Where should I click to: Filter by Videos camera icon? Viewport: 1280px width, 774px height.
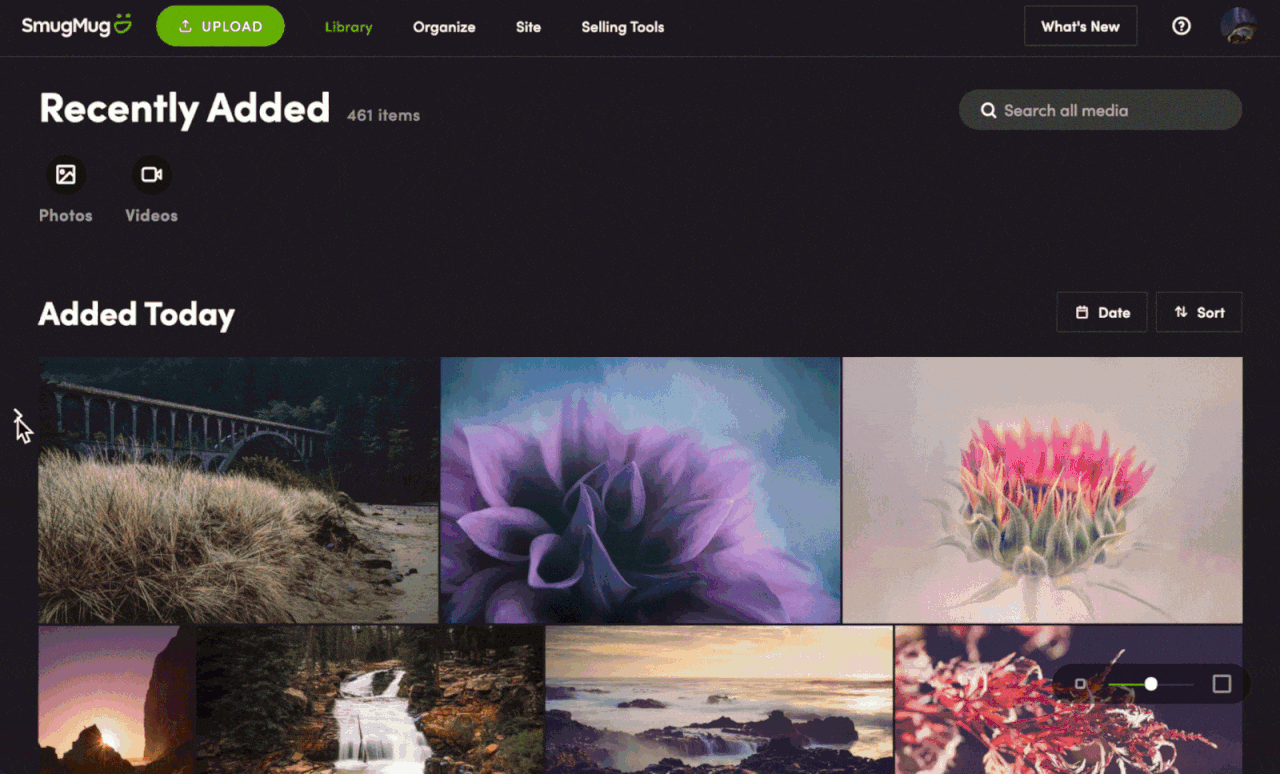[x=152, y=175]
